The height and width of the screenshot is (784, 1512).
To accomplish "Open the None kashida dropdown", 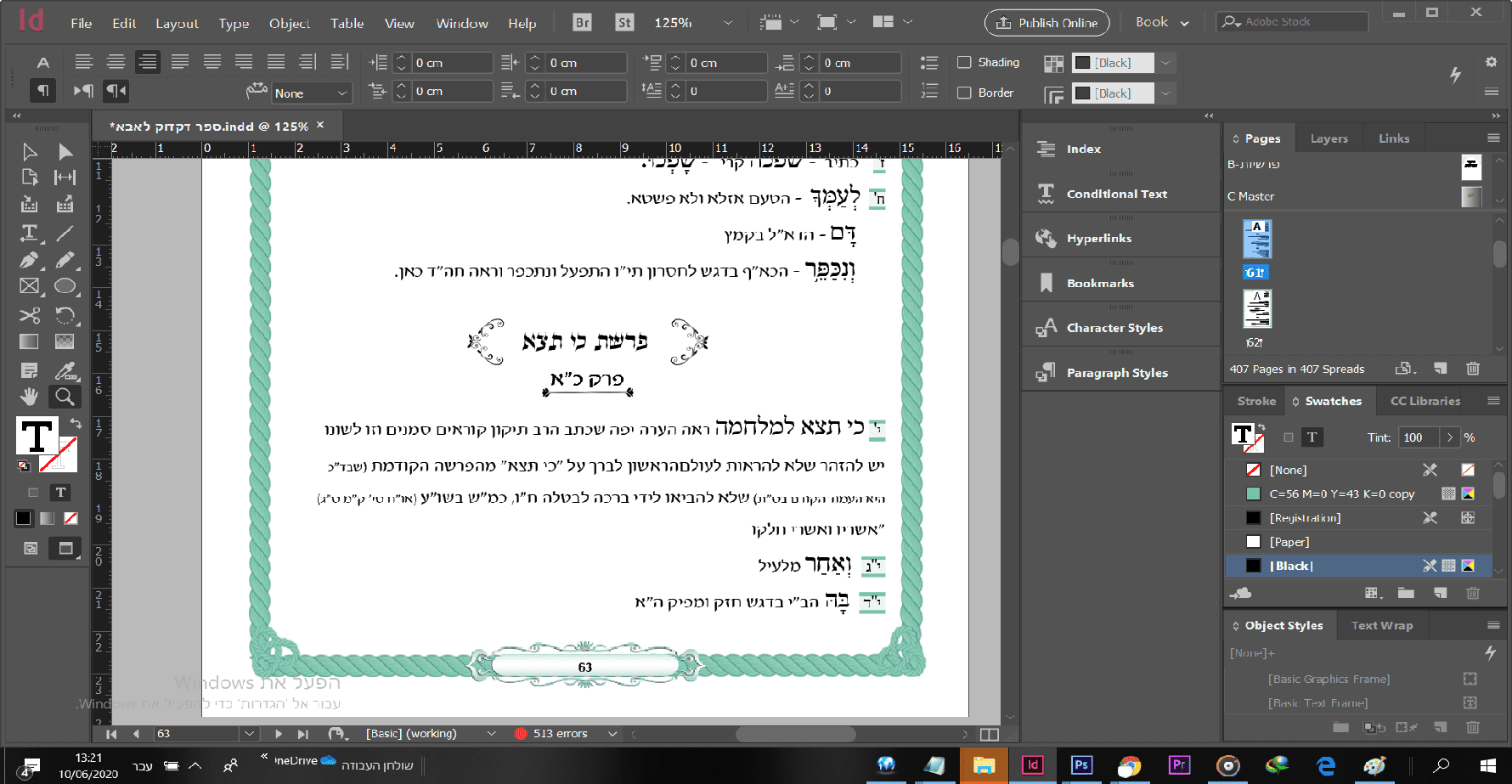I will pos(312,93).
